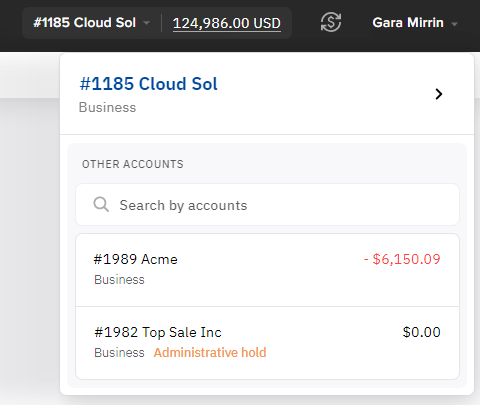Screen dimensions: 480x405
Task: Click the currency exchange refresh icon
Action: pyautogui.click(x=331, y=22)
